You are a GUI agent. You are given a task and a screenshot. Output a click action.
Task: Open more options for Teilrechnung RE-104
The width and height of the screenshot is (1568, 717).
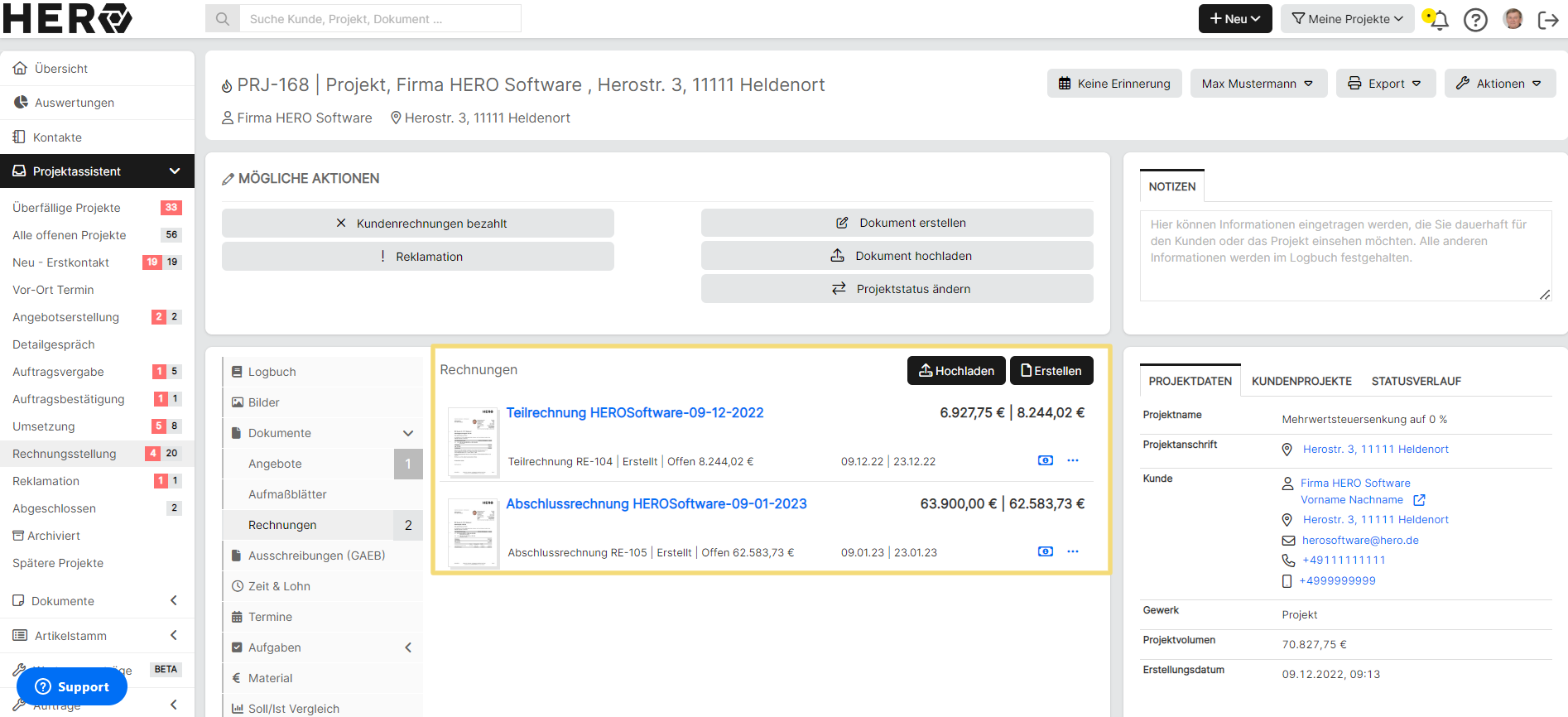point(1073,460)
